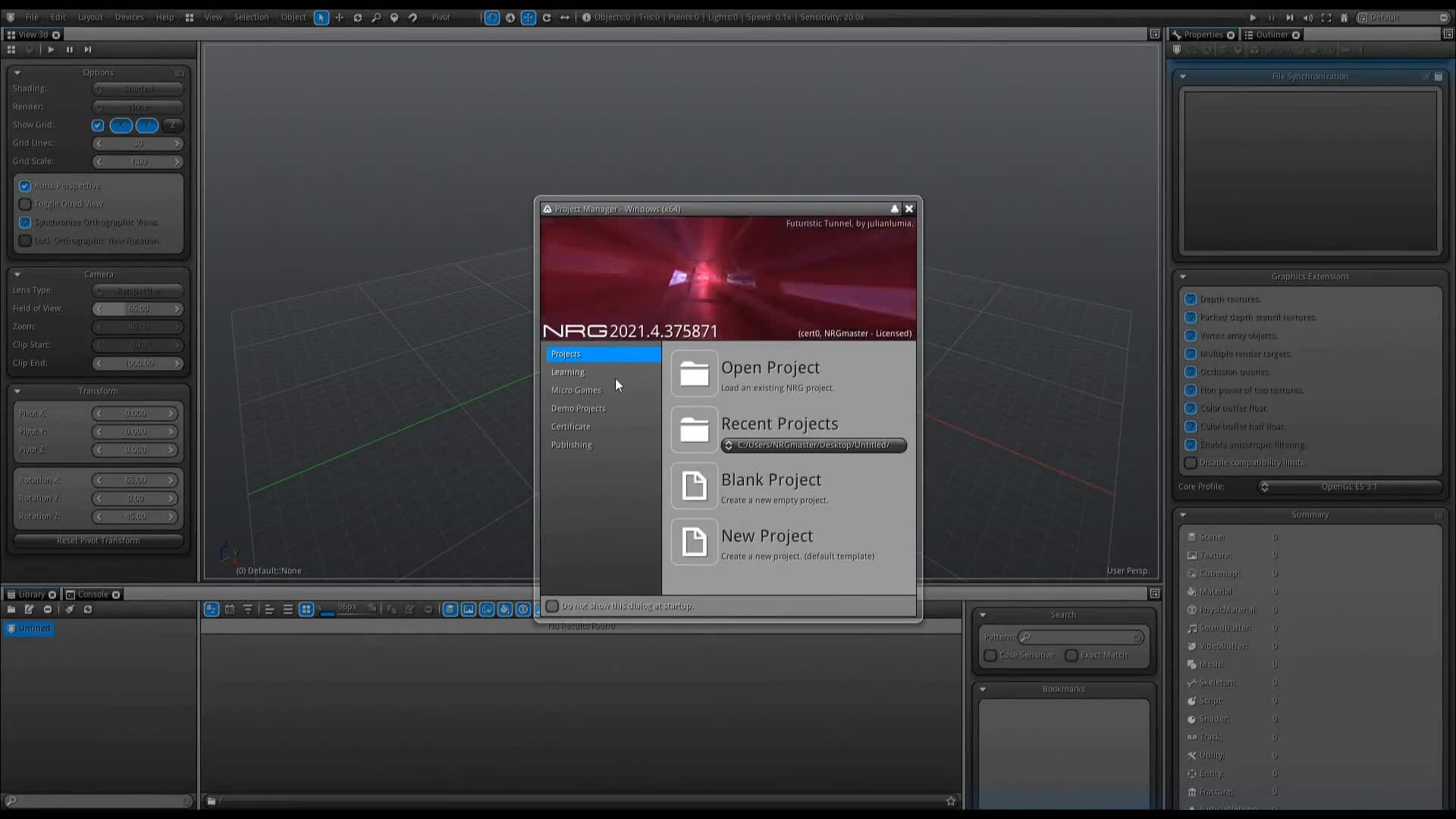Collapse the Camera panel section

pyautogui.click(x=17, y=275)
